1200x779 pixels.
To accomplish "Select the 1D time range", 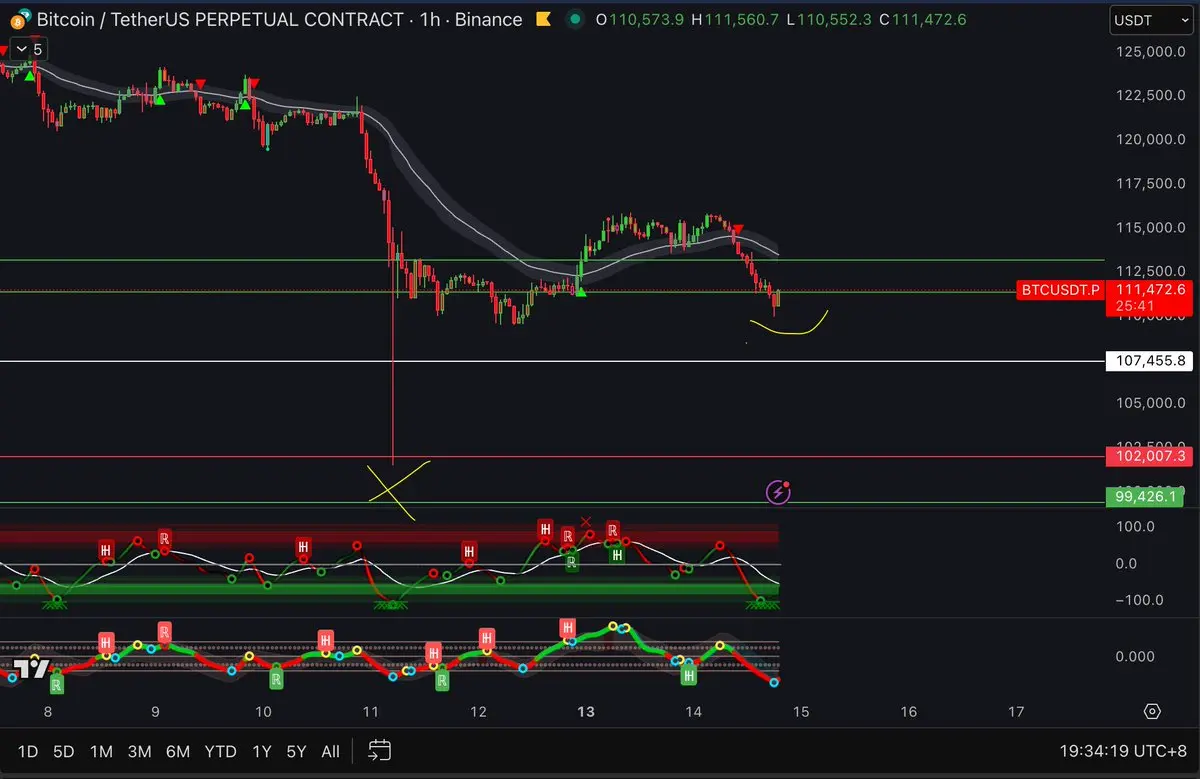I will pyautogui.click(x=29, y=751).
